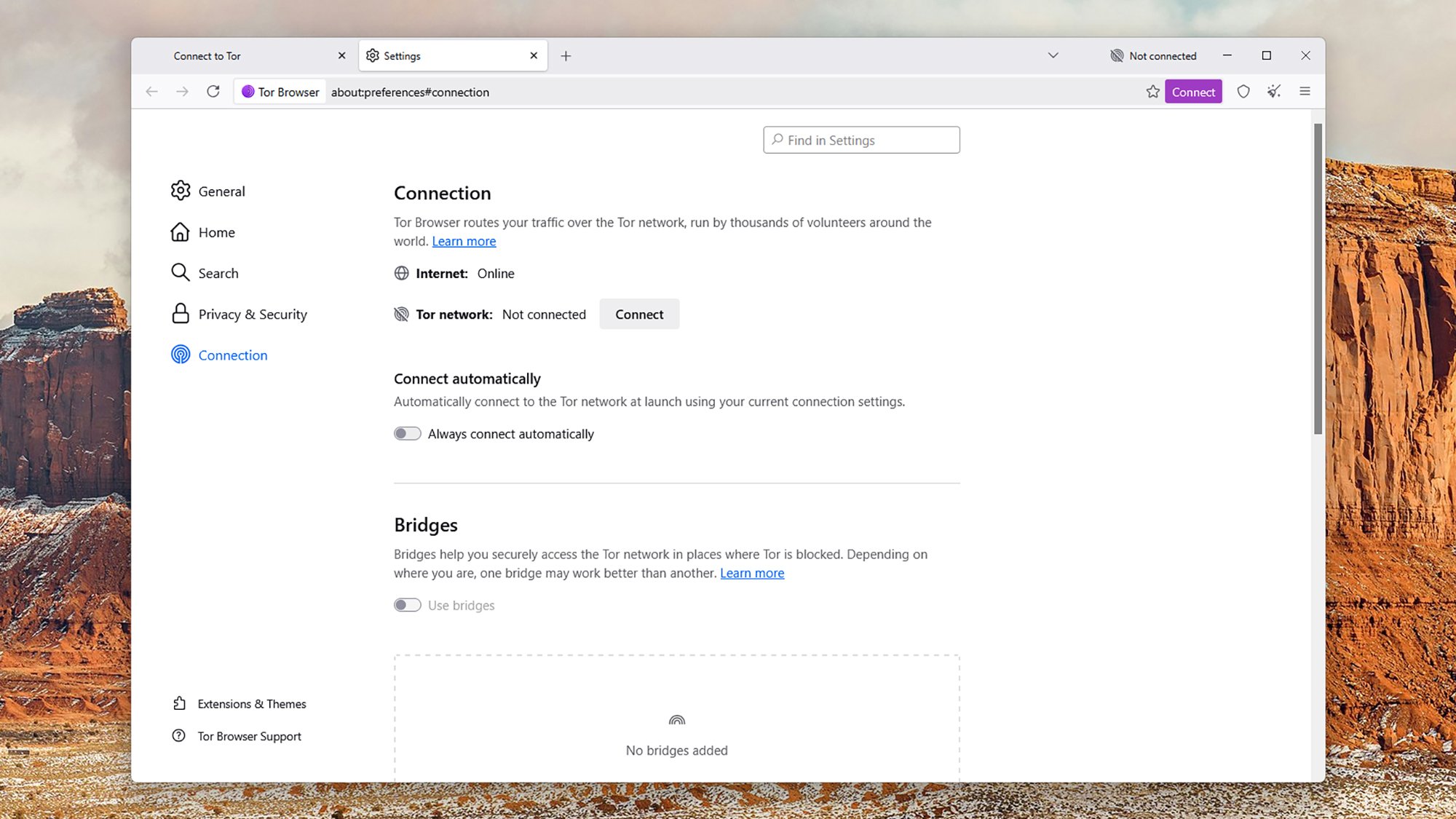
Task: Click the Connection onion icon in sidebar
Action: 181,355
